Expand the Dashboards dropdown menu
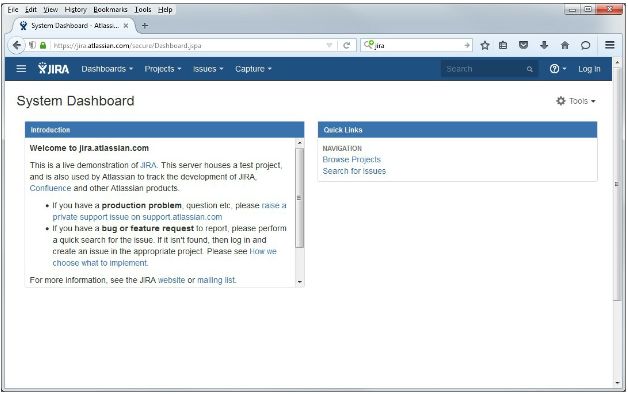 point(107,69)
